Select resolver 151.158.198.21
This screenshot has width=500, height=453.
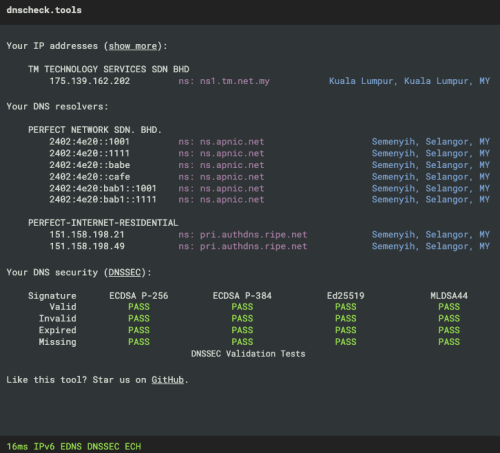click(87, 235)
